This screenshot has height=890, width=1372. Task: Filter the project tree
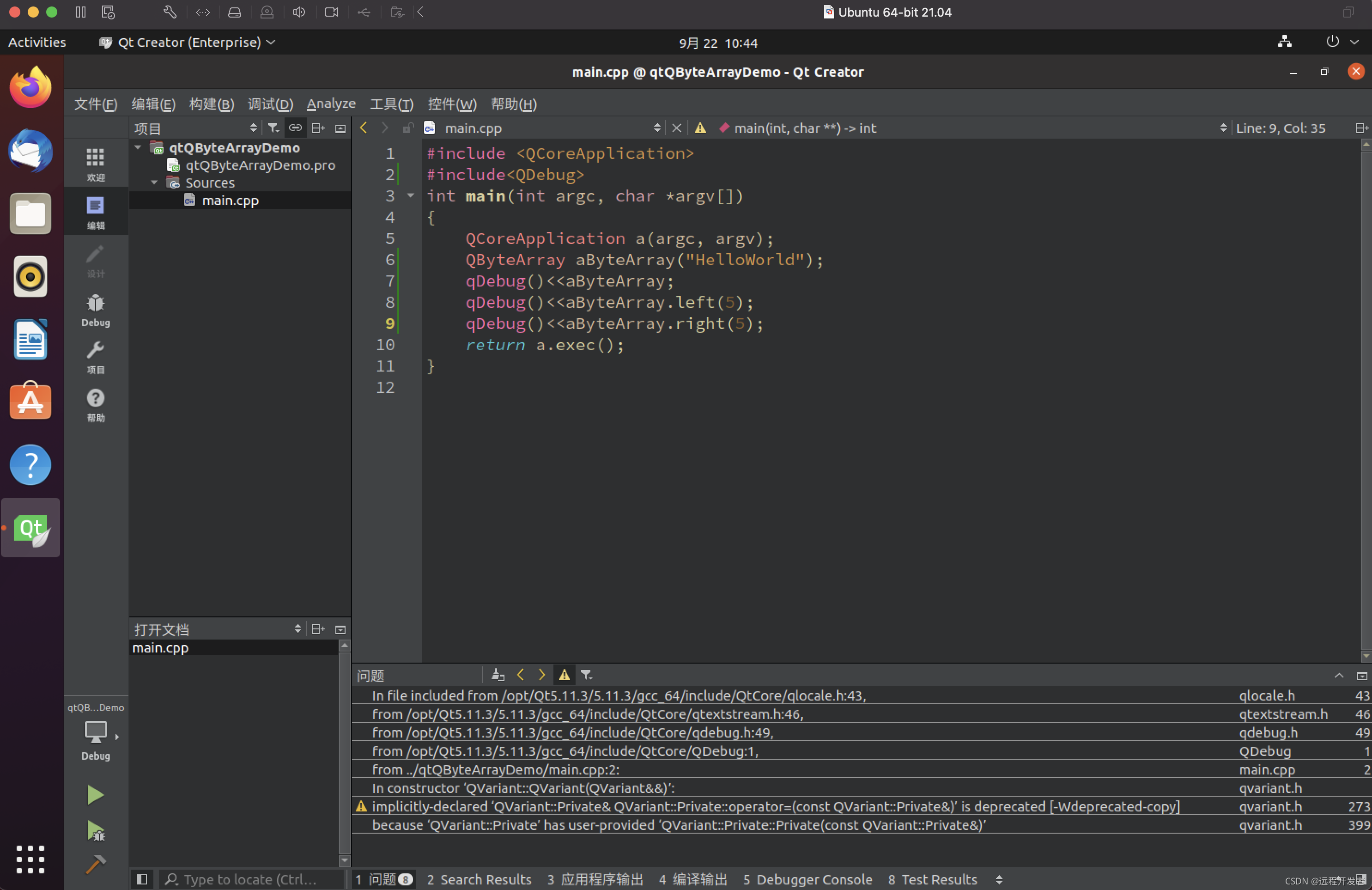pos(273,128)
